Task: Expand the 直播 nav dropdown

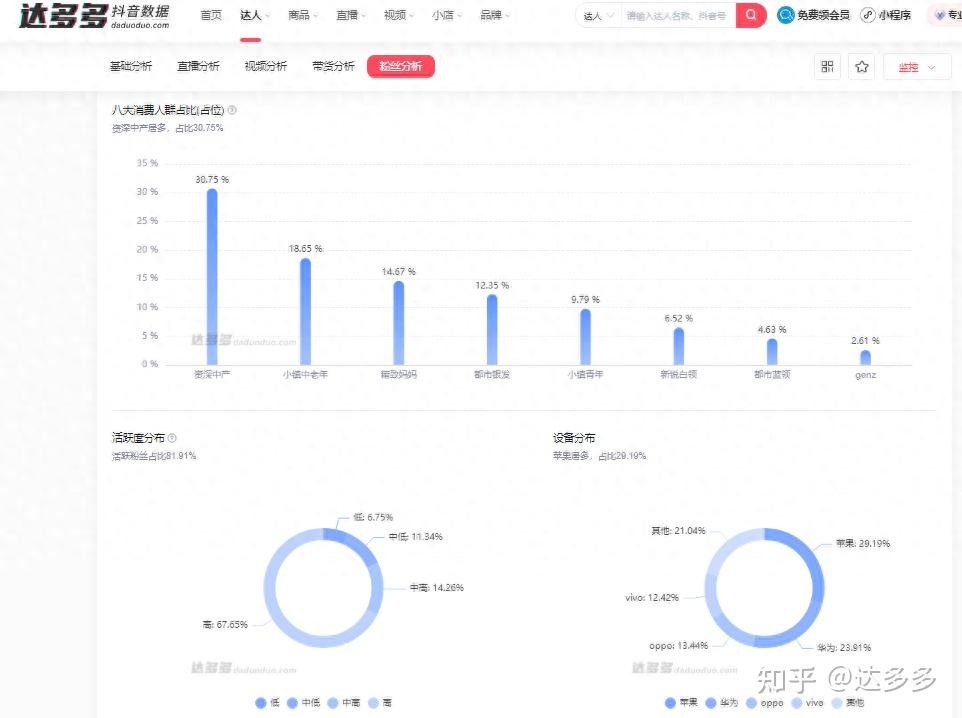Action: pos(351,15)
